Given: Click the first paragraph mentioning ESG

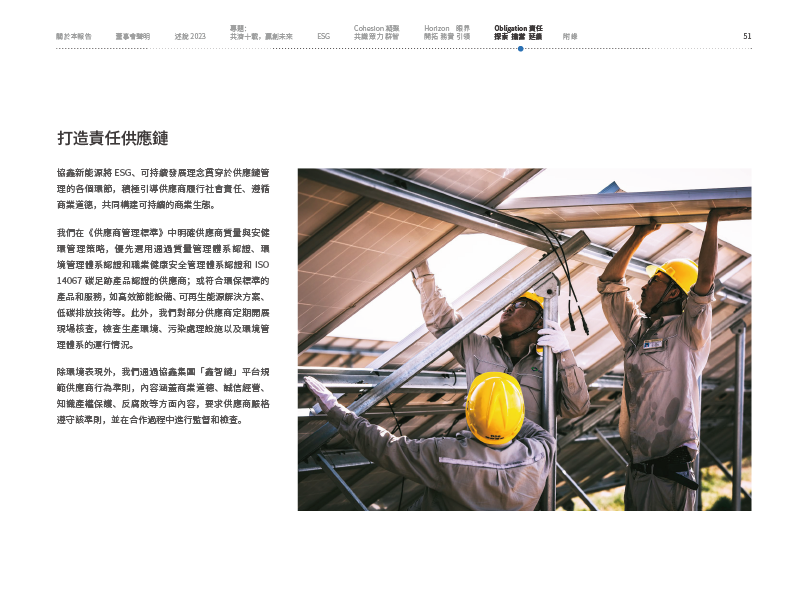Looking at the screenshot, I should coord(163,188).
